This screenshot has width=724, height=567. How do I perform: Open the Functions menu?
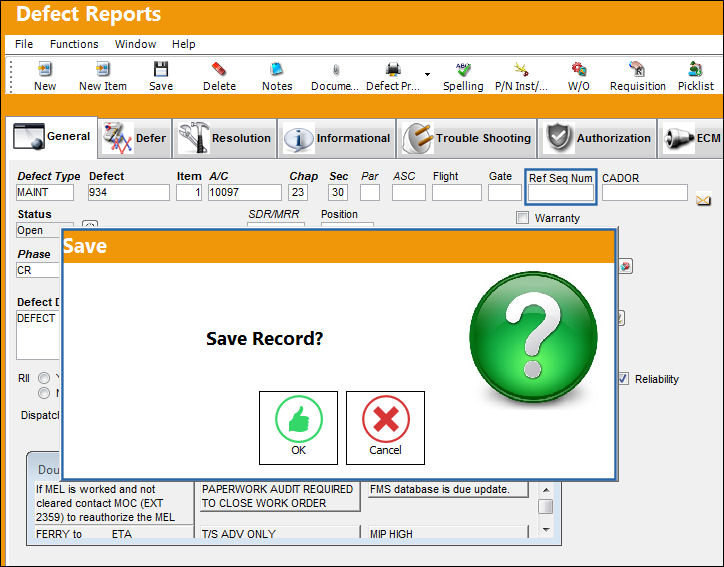coord(74,44)
